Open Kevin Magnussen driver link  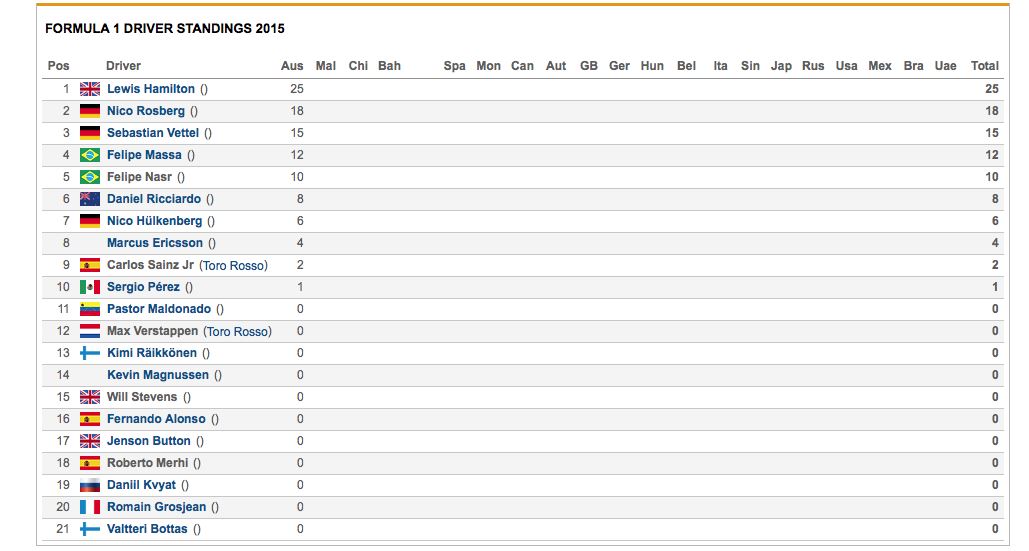158,375
